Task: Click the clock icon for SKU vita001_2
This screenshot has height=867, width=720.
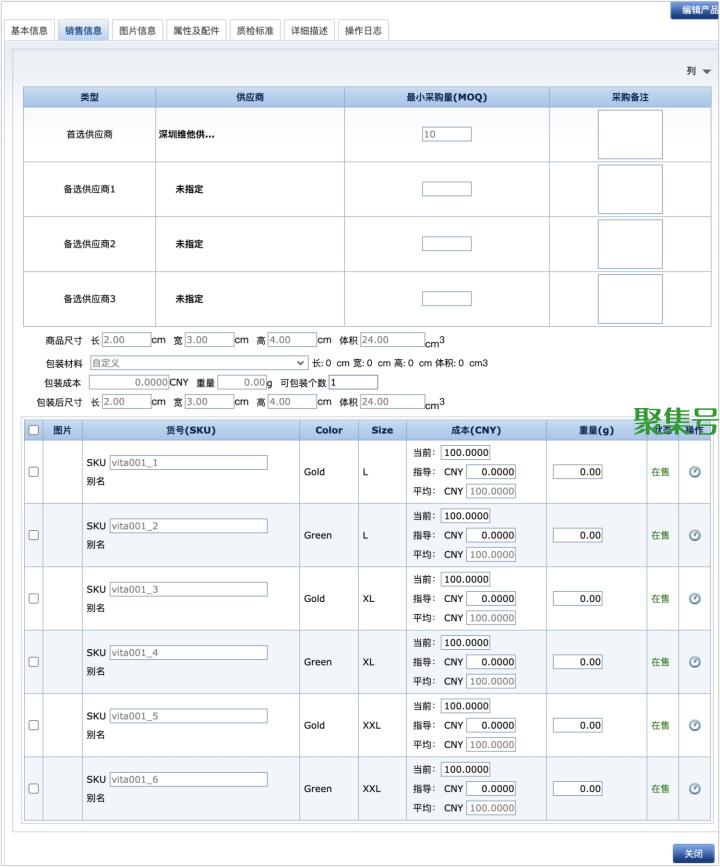Action: (695, 535)
